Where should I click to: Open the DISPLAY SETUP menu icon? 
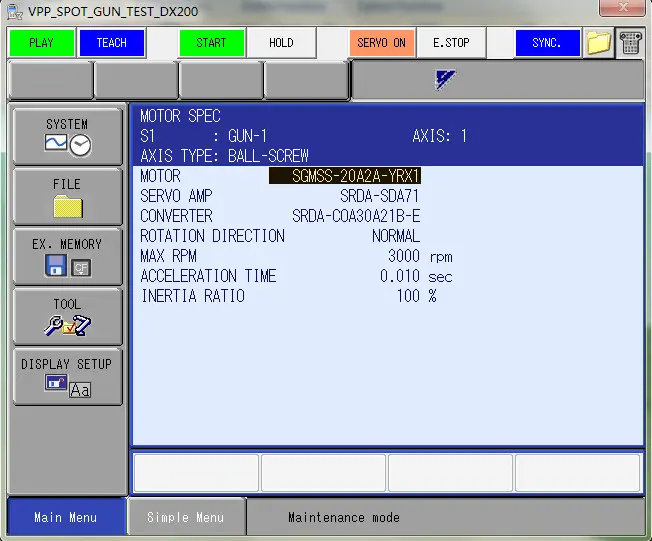click(x=67, y=376)
